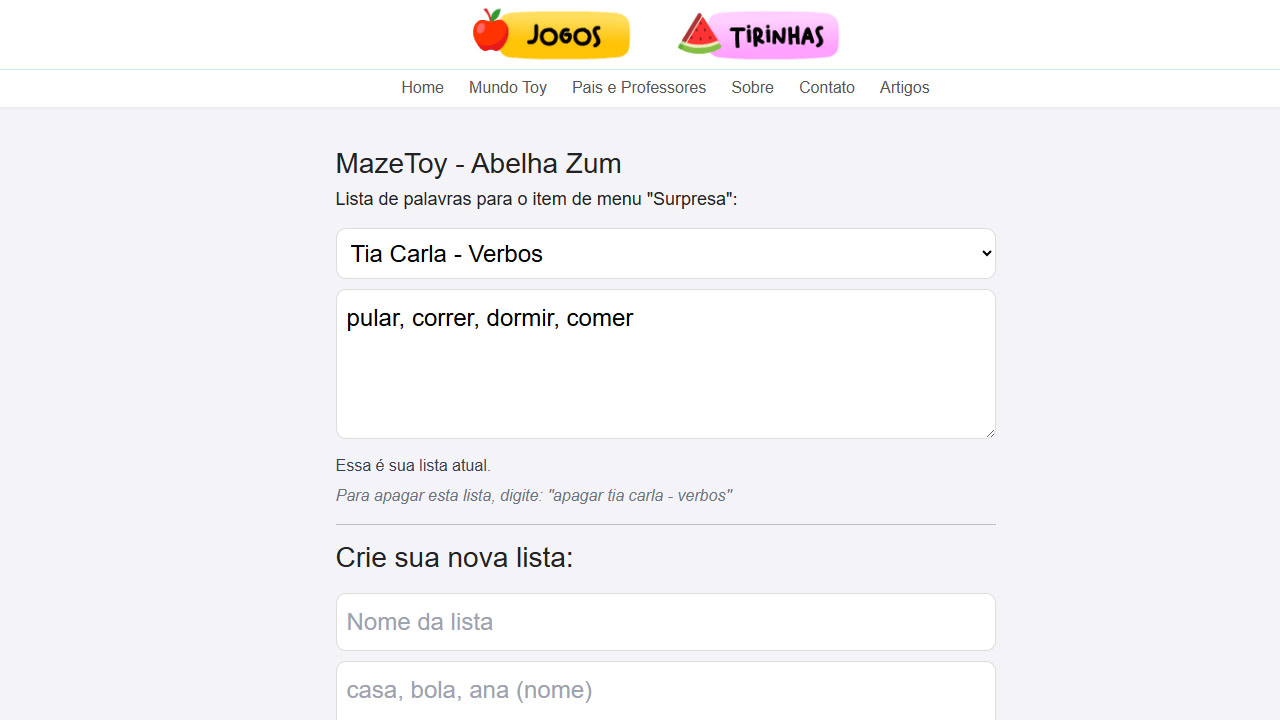Screen dimensions: 1280x720
Task: Click the Para apagar esta lista hint text
Action: pos(534,496)
